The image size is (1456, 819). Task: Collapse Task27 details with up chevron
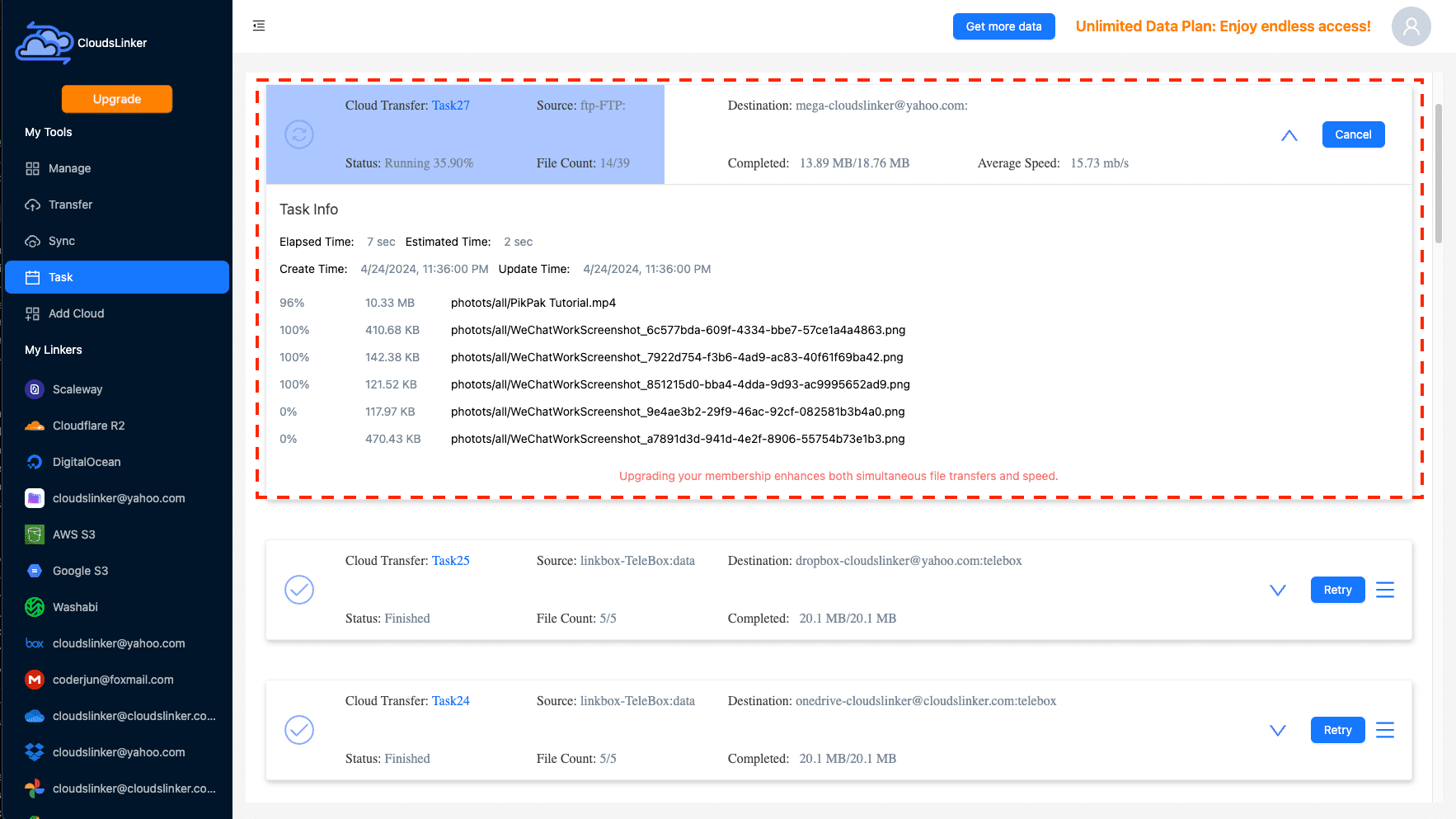(x=1289, y=135)
